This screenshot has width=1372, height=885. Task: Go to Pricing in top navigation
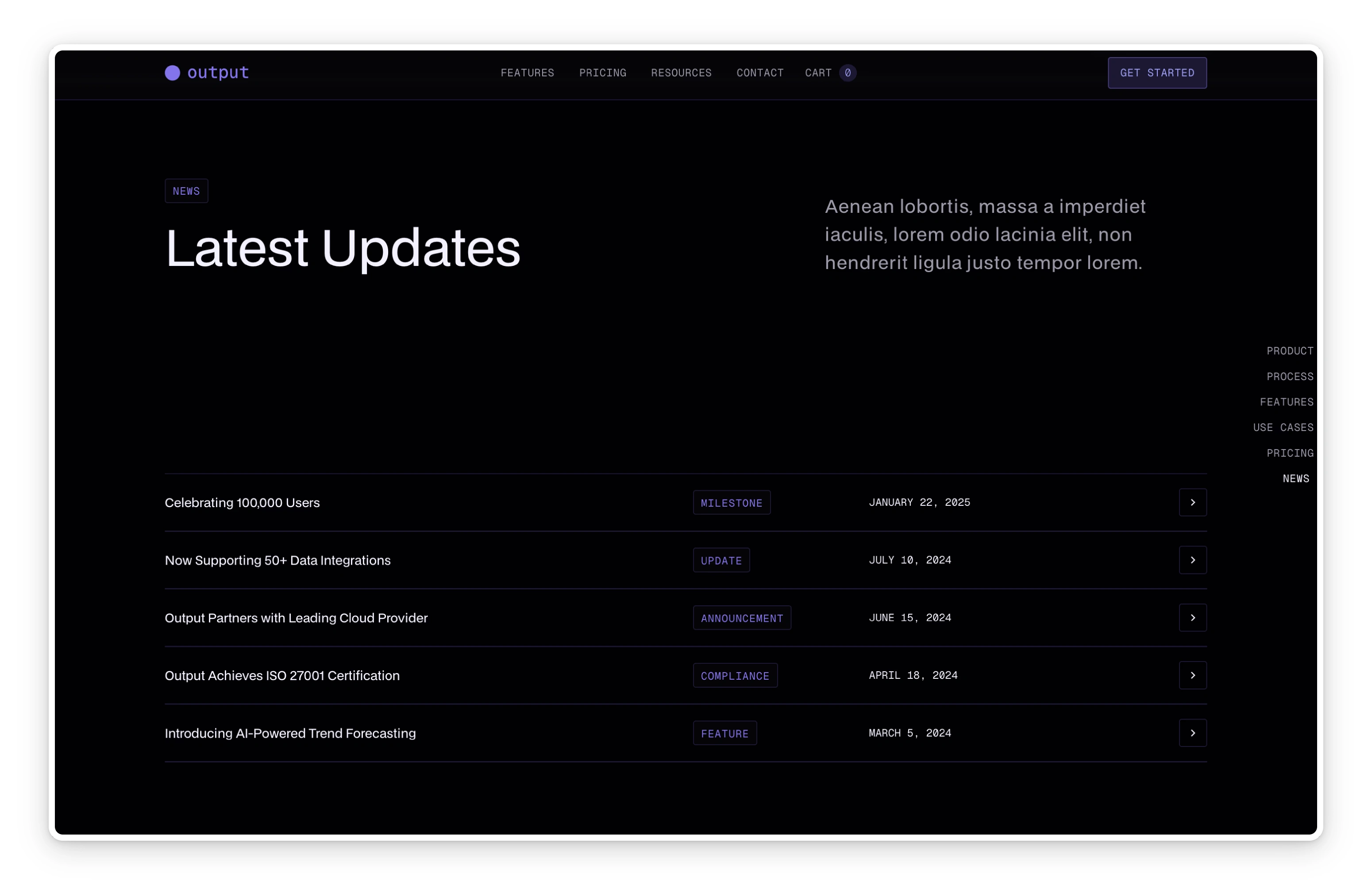pos(602,73)
